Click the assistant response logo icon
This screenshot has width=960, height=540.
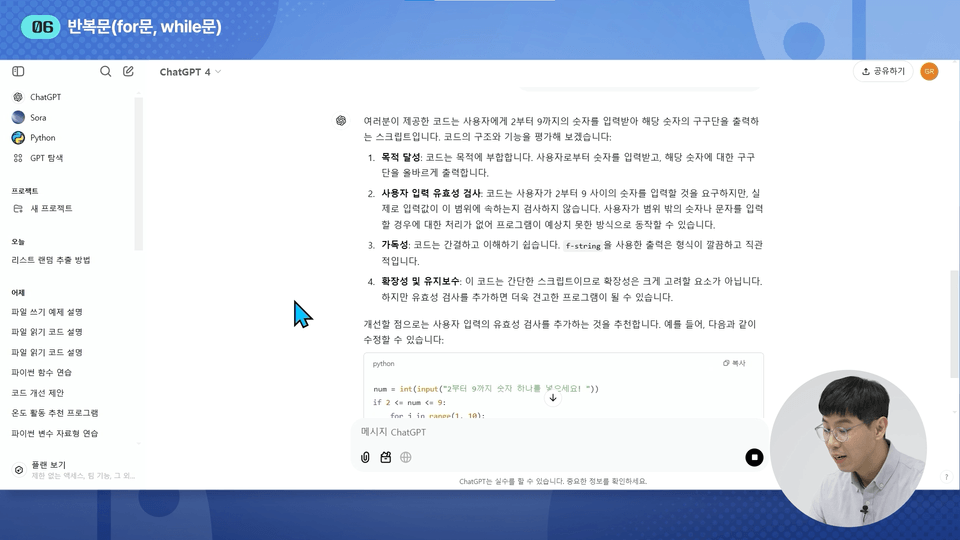click(x=341, y=121)
